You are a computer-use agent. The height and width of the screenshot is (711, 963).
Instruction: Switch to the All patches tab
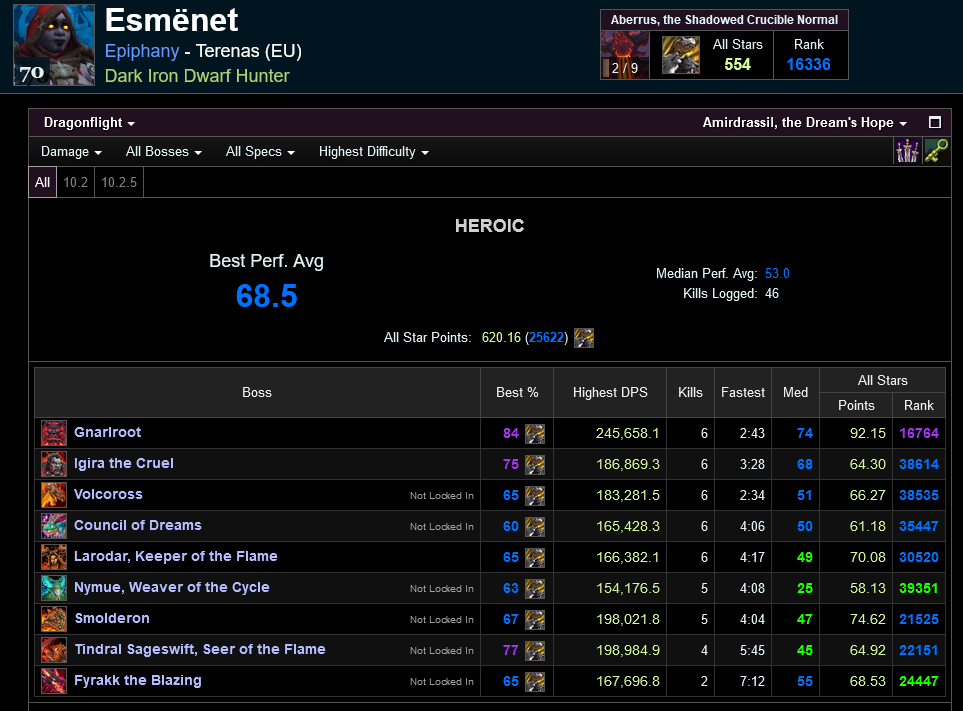click(42, 182)
